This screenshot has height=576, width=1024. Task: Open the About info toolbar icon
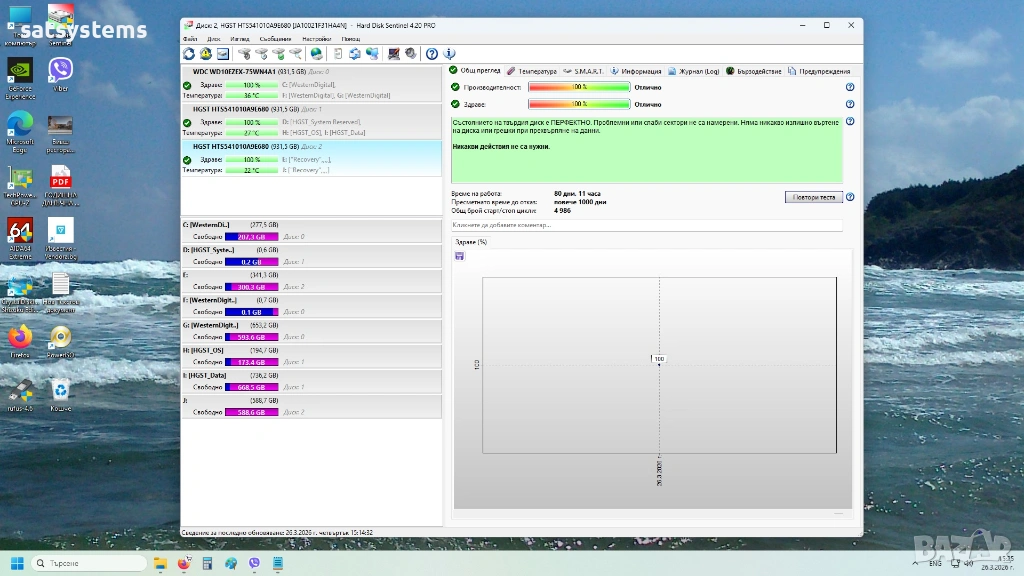coord(449,54)
